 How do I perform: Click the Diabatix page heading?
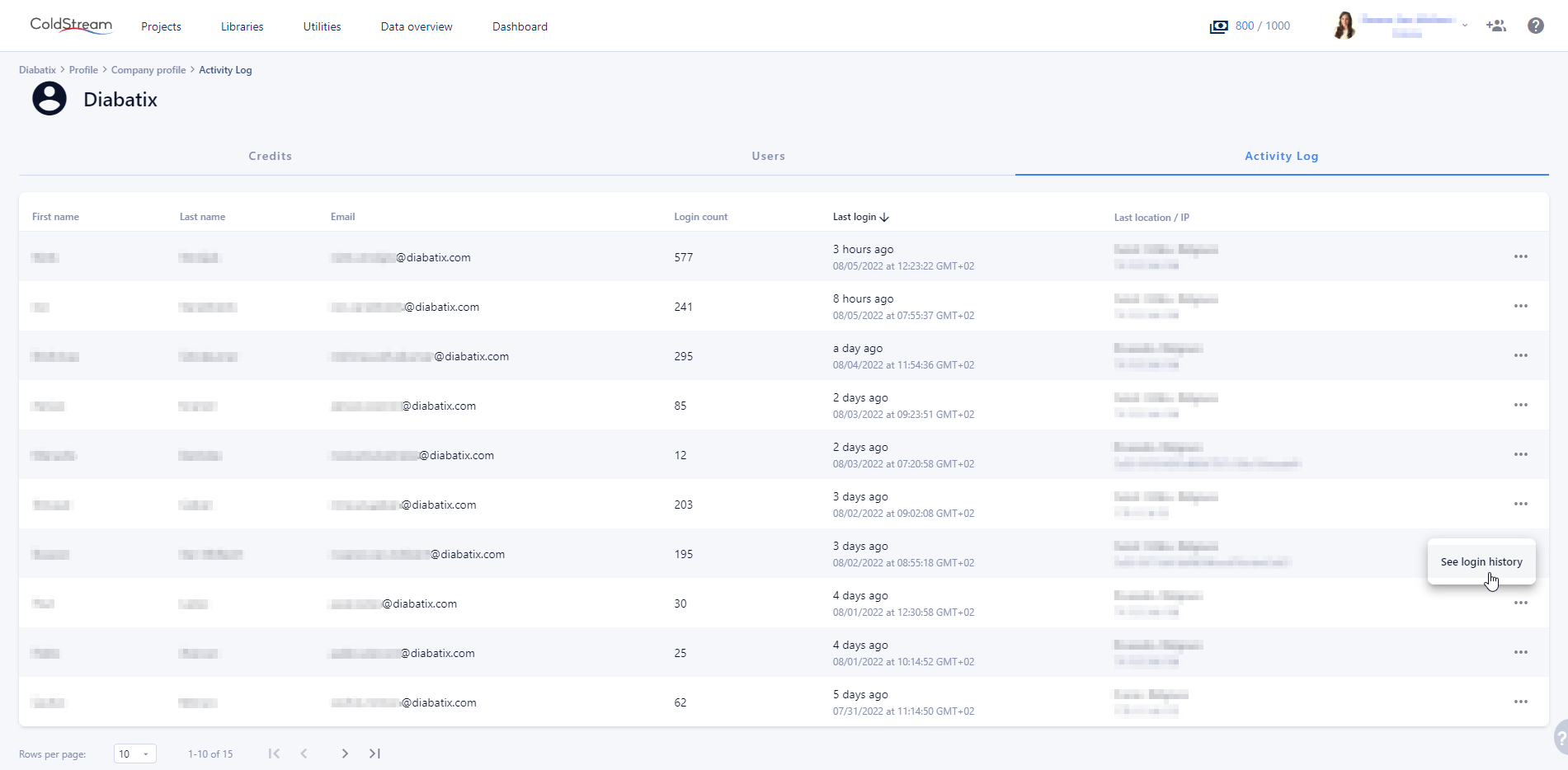pyautogui.click(x=120, y=100)
